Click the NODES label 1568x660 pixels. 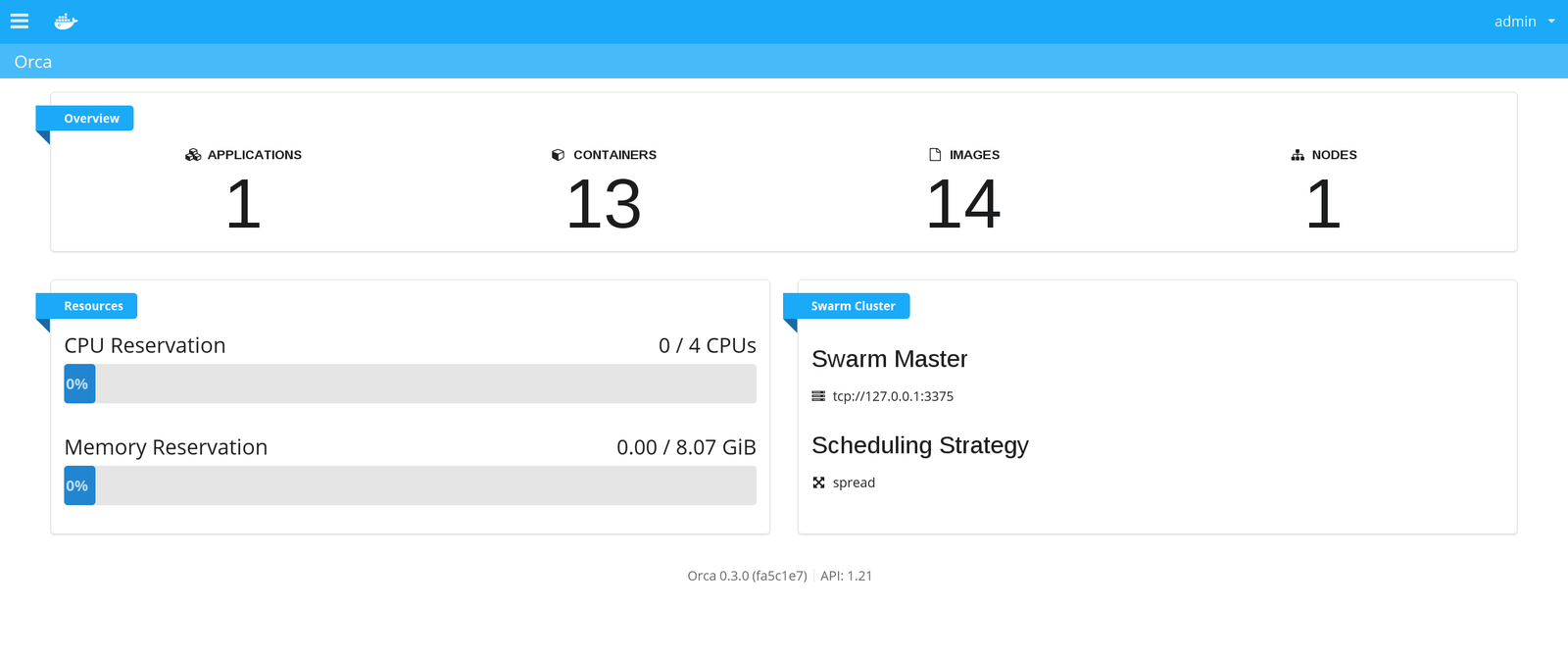(1334, 155)
